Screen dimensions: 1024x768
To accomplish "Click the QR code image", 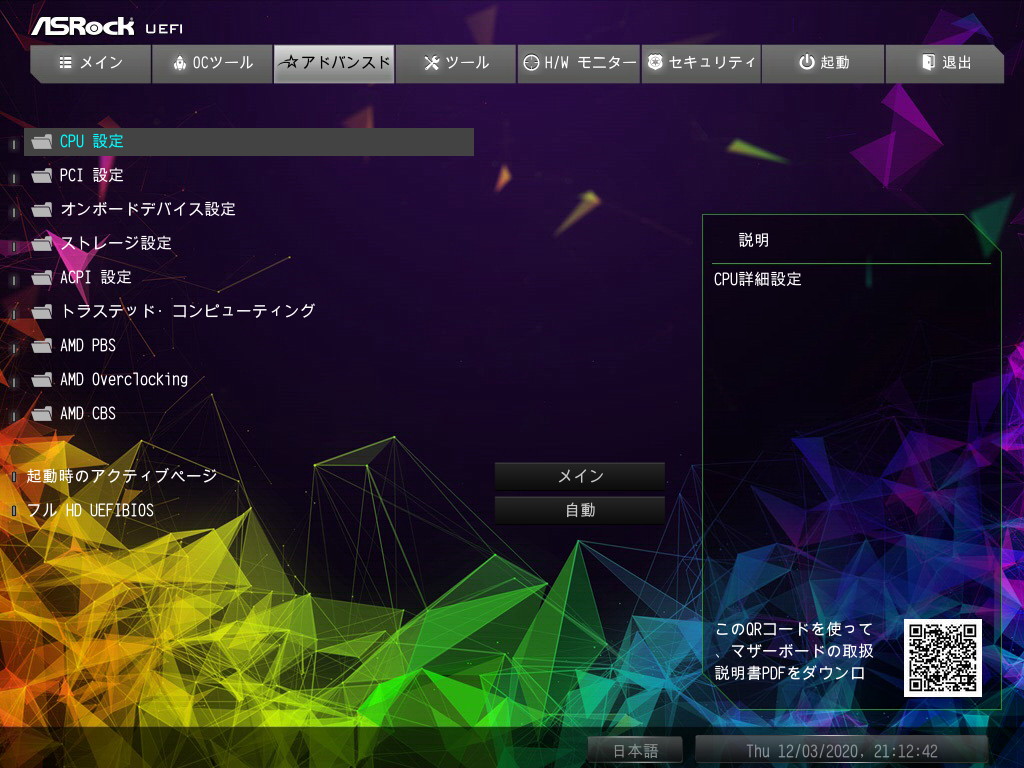I will 942,658.
